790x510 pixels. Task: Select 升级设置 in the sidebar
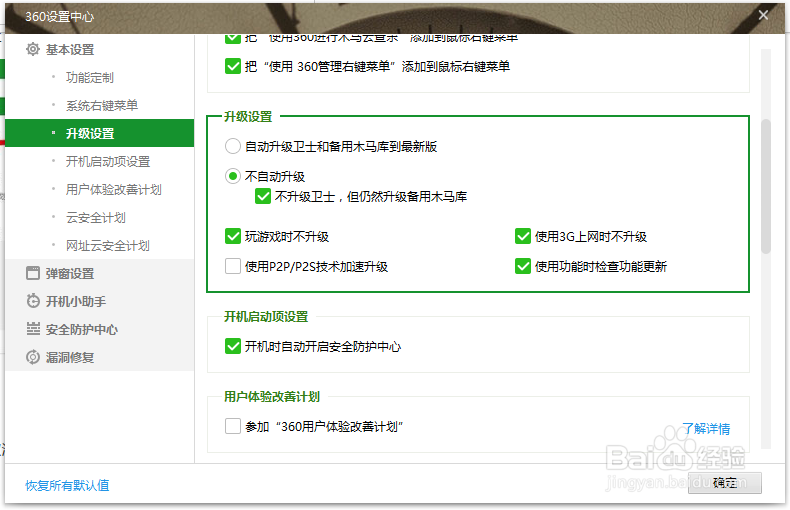point(99,133)
